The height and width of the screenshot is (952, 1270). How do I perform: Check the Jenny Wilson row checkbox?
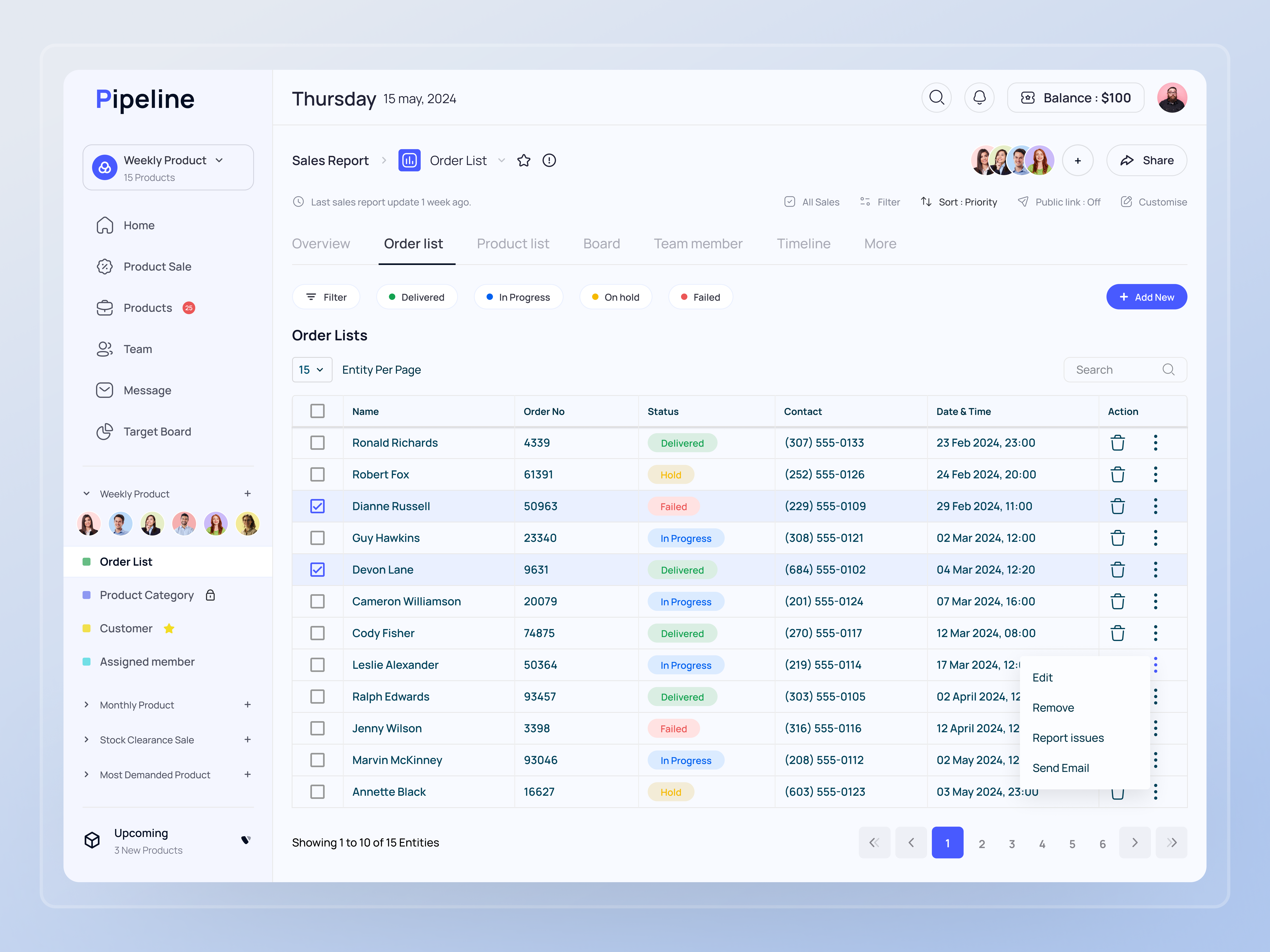317,728
